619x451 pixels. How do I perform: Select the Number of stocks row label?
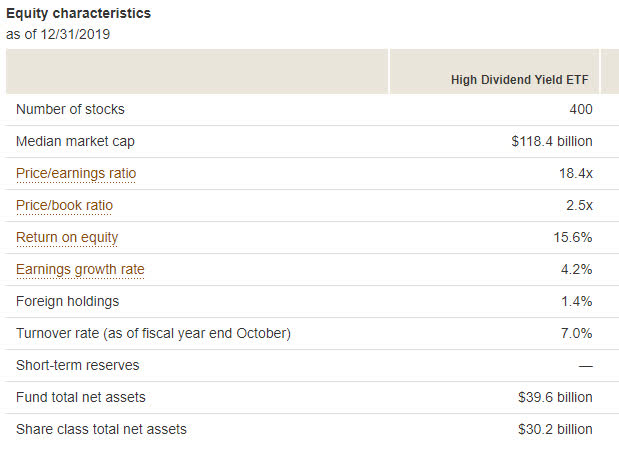pyautogui.click(x=70, y=109)
